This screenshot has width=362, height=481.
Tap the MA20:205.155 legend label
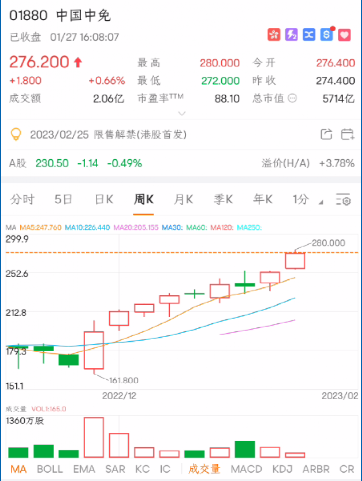coord(136,227)
